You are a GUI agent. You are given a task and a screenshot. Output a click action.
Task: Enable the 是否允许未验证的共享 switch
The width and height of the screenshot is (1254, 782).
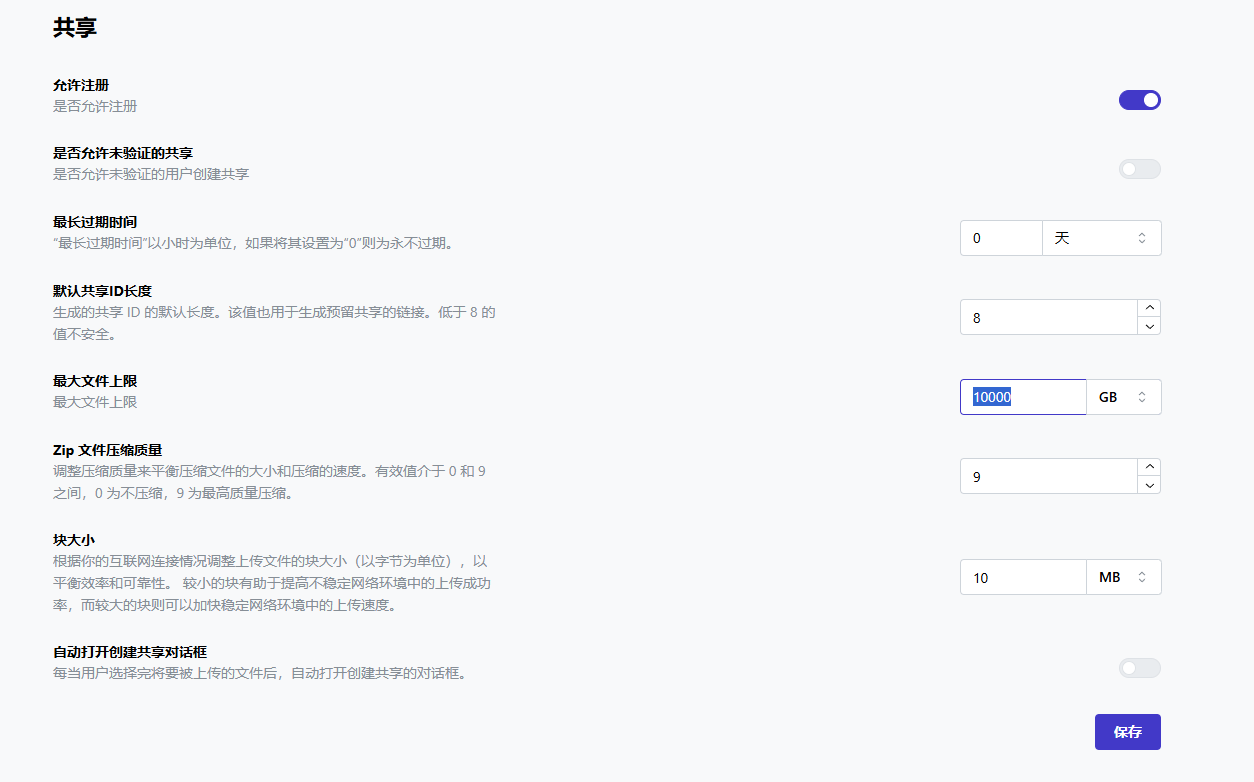(1139, 169)
